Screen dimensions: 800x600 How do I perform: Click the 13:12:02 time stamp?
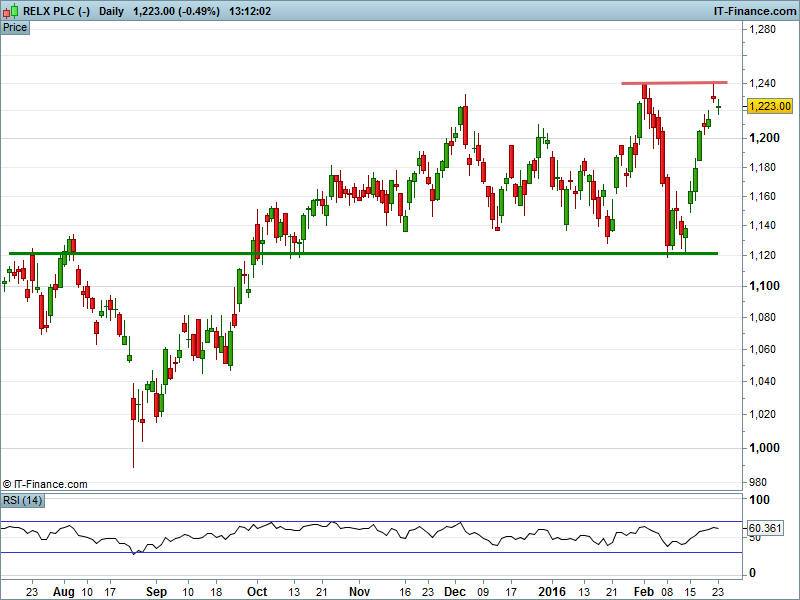(250, 11)
